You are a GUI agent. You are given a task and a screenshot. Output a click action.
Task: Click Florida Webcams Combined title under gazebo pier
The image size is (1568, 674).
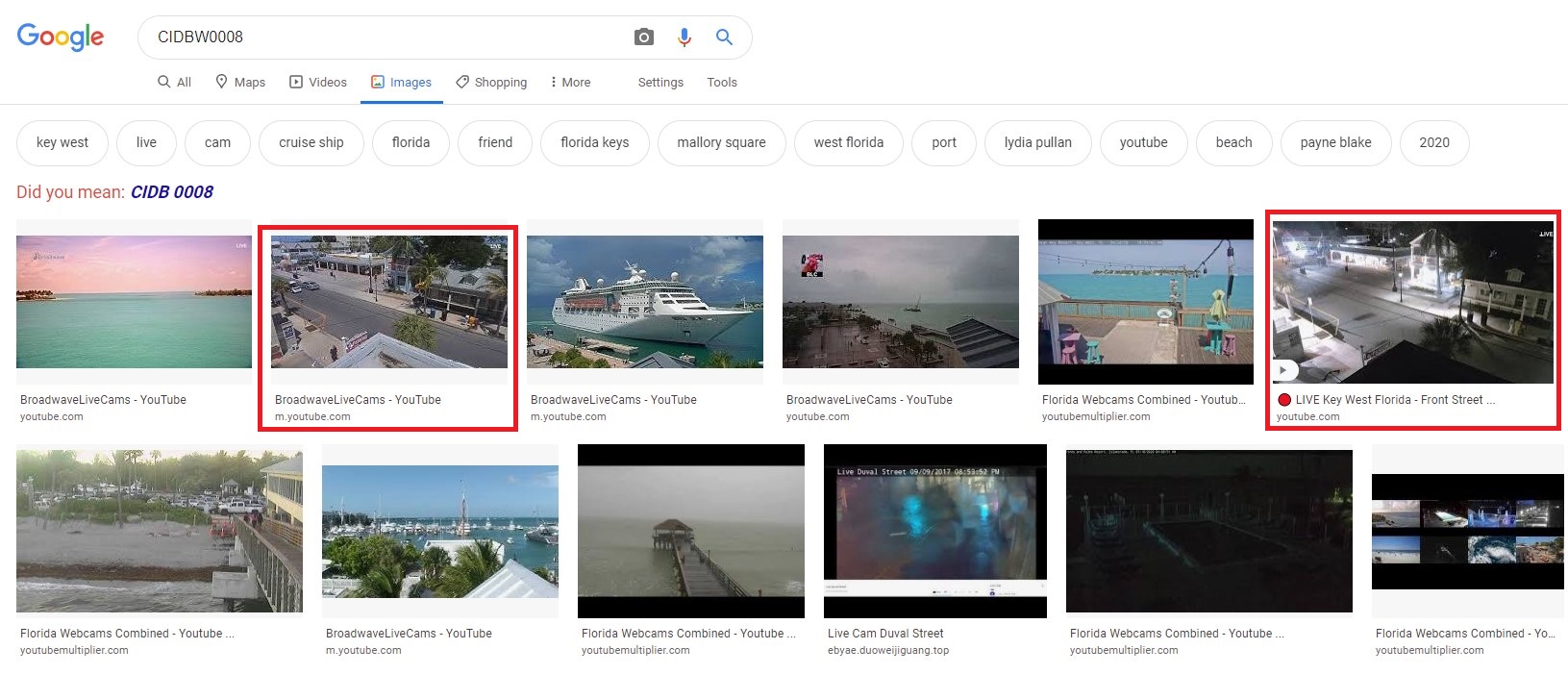(x=688, y=634)
